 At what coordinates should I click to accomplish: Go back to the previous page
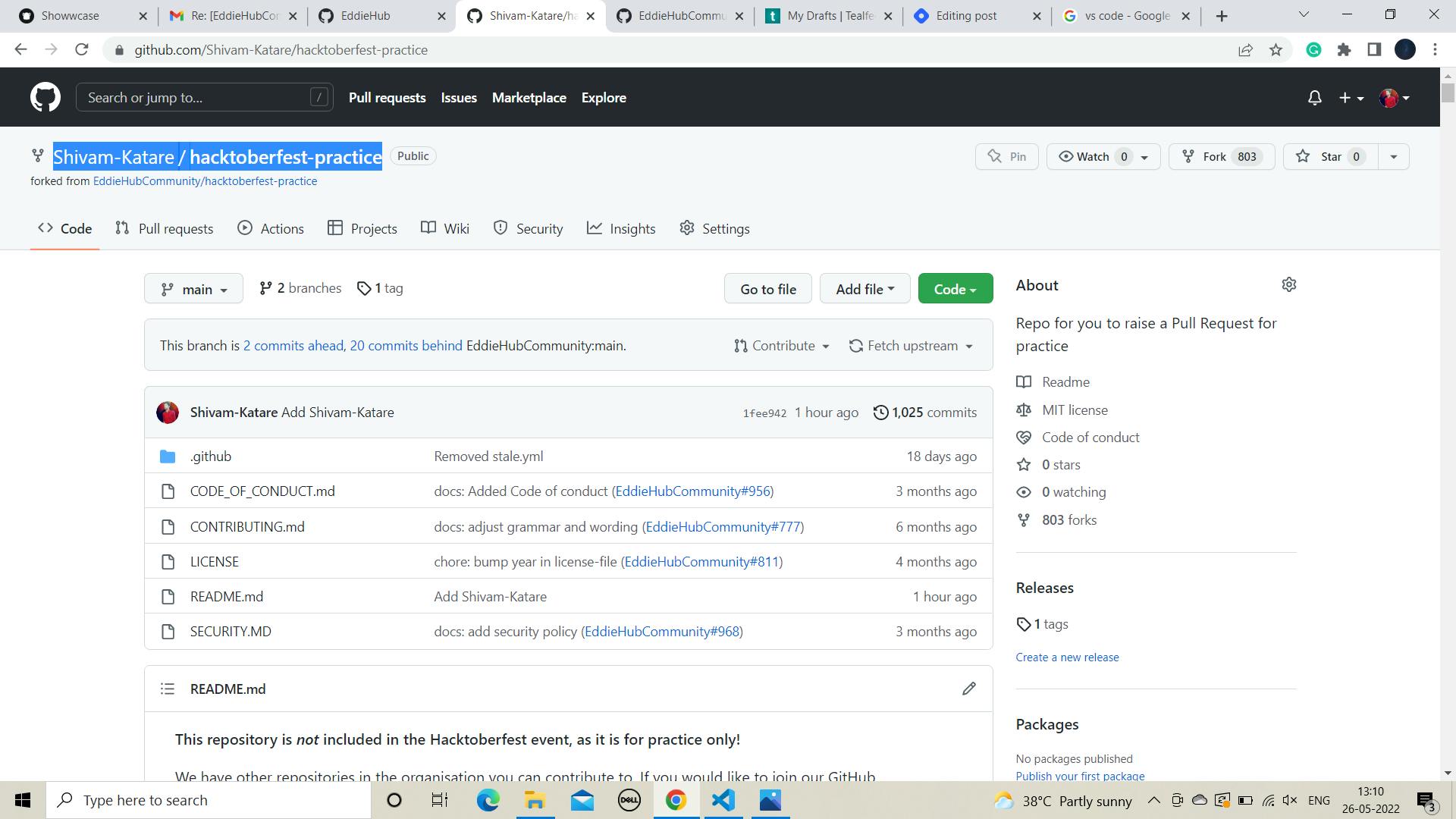click(x=21, y=50)
